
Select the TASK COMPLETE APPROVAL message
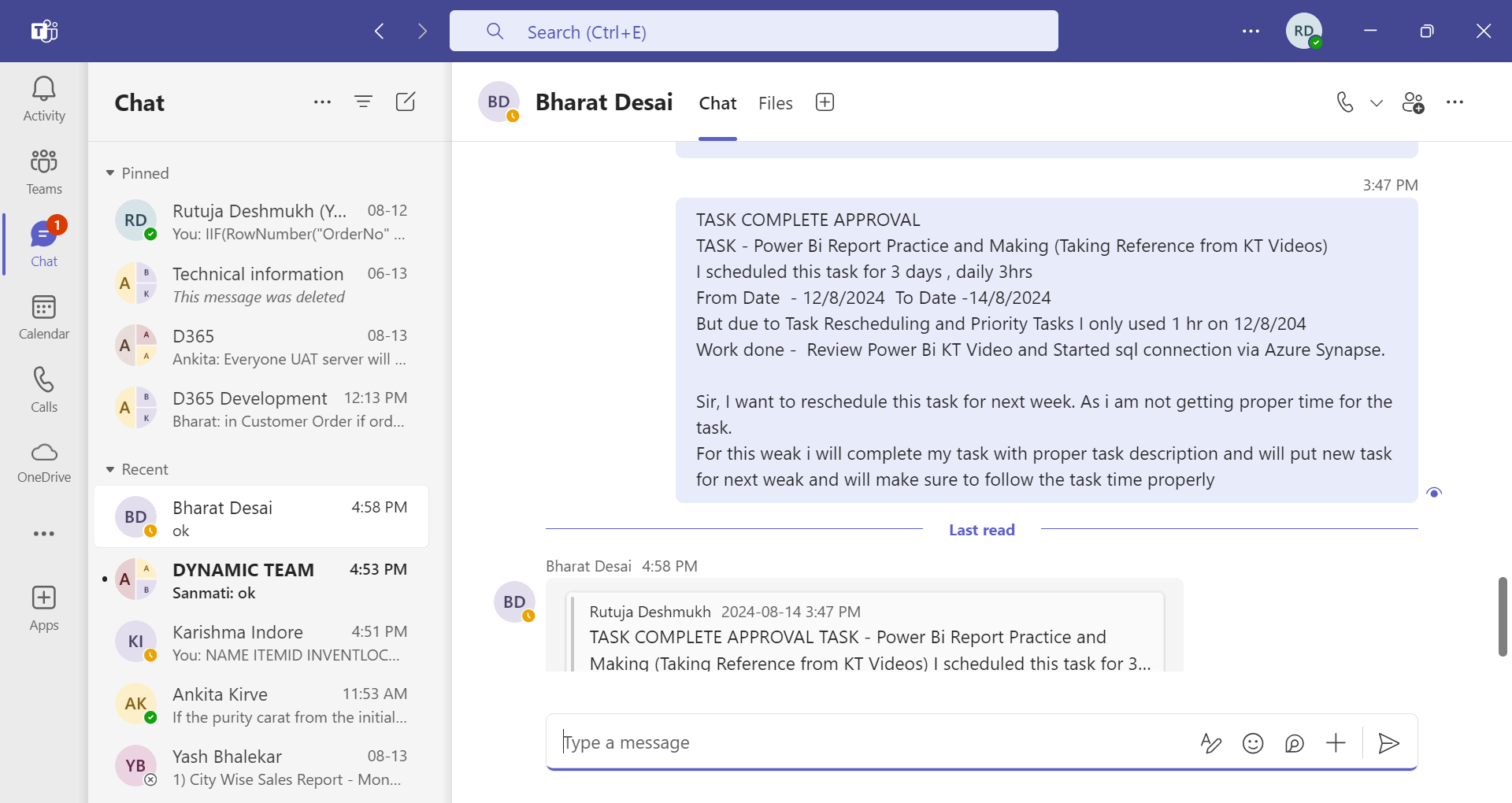(x=1046, y=350)
